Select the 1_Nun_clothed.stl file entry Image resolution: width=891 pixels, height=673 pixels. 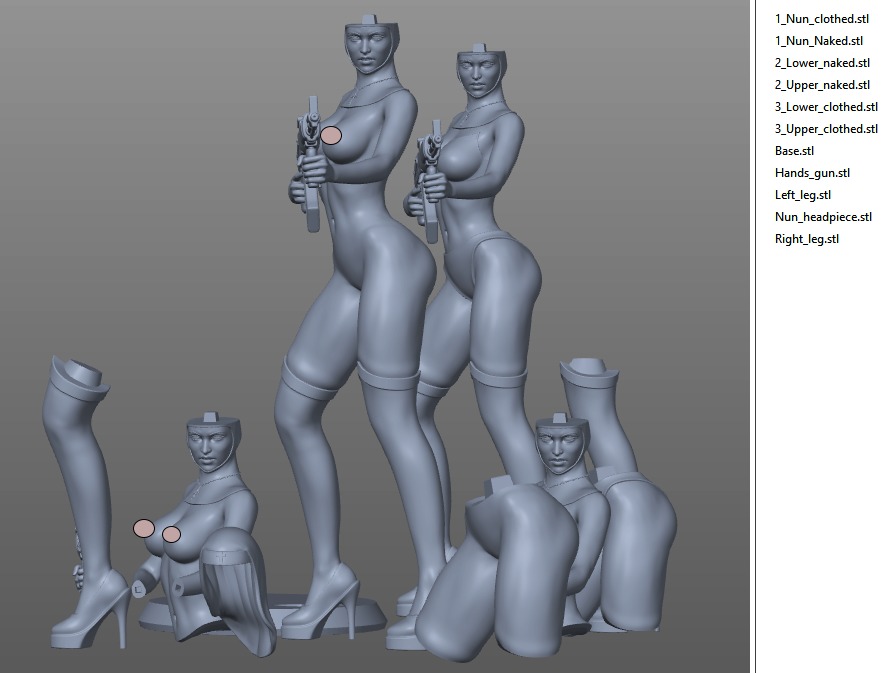pyautogui.click(x=822, y=19)
